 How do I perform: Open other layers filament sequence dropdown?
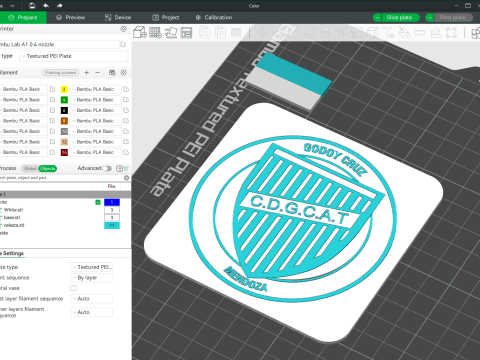coord(92,312)
